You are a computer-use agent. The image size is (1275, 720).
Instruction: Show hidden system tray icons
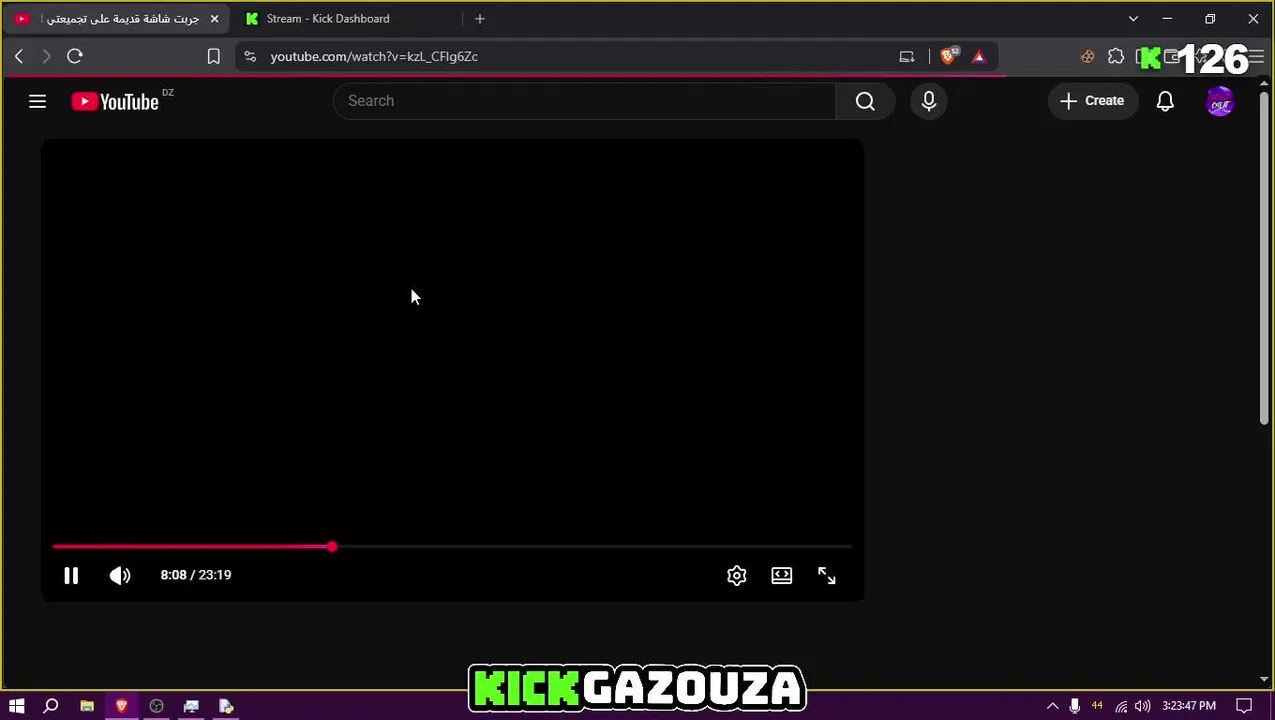[x=1052, y=706]
